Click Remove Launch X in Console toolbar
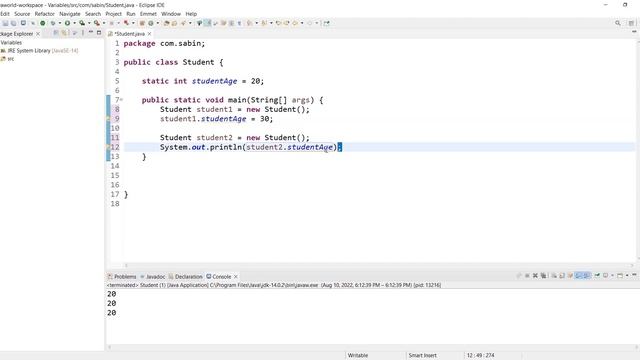Screen dimensions: 640x360 click(x=535, y=276)
